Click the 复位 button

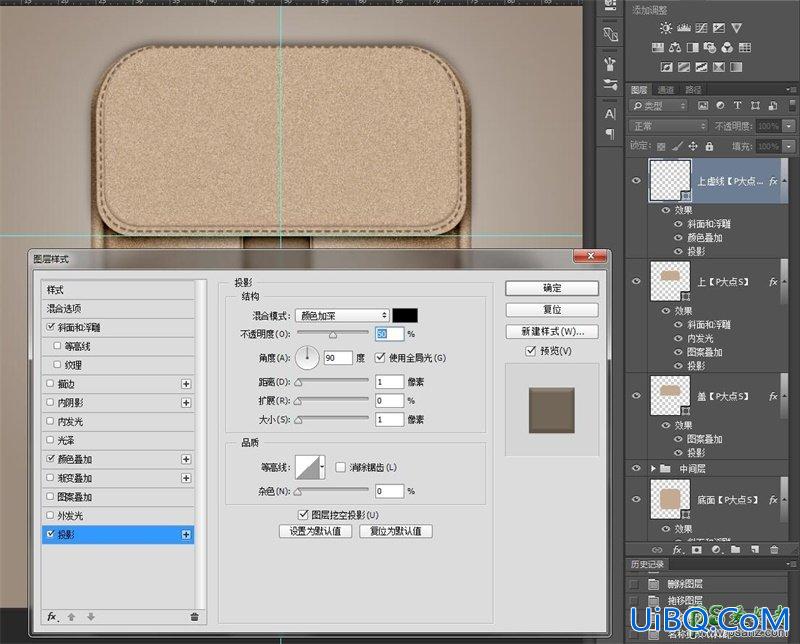click(552, 310)
